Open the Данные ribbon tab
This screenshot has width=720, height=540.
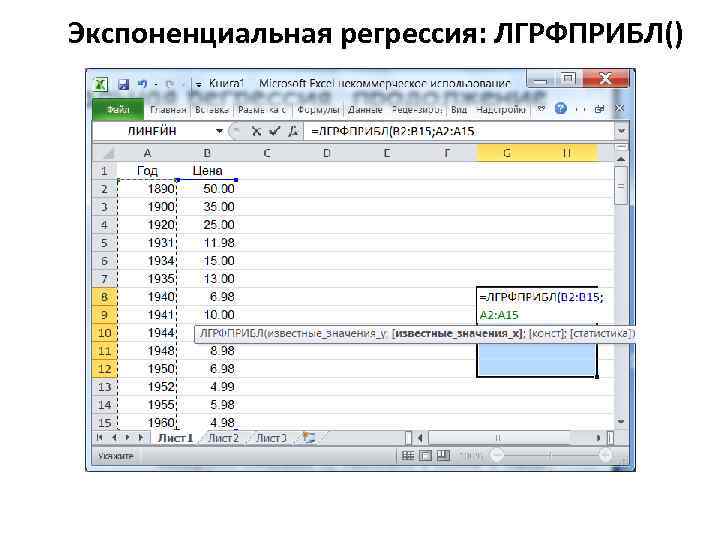pyautogui.click(x=365, y=110)
